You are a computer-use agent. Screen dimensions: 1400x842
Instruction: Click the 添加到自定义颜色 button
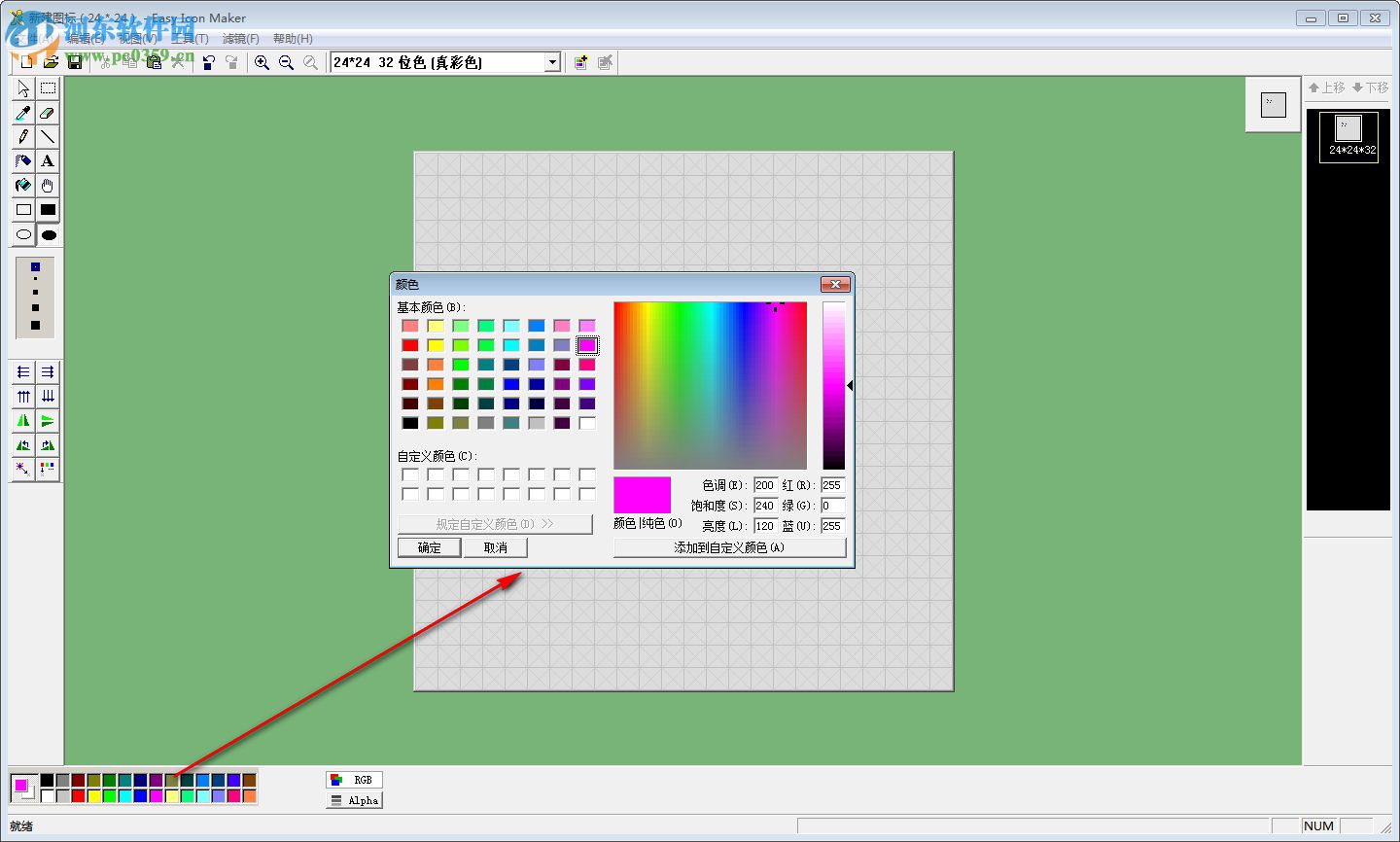point(728,546)
